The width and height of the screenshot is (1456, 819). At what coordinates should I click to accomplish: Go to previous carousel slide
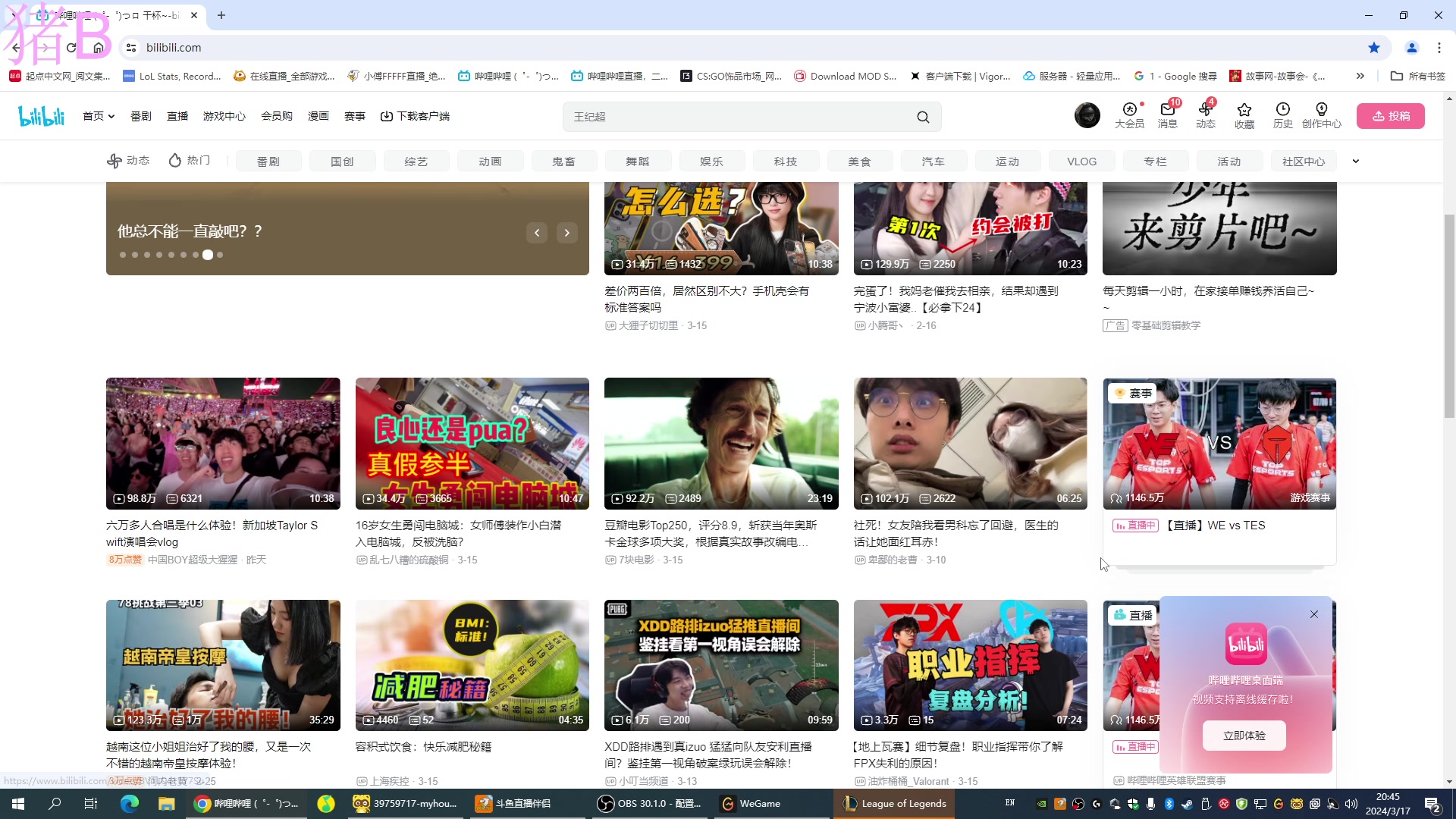coord(537,233)
